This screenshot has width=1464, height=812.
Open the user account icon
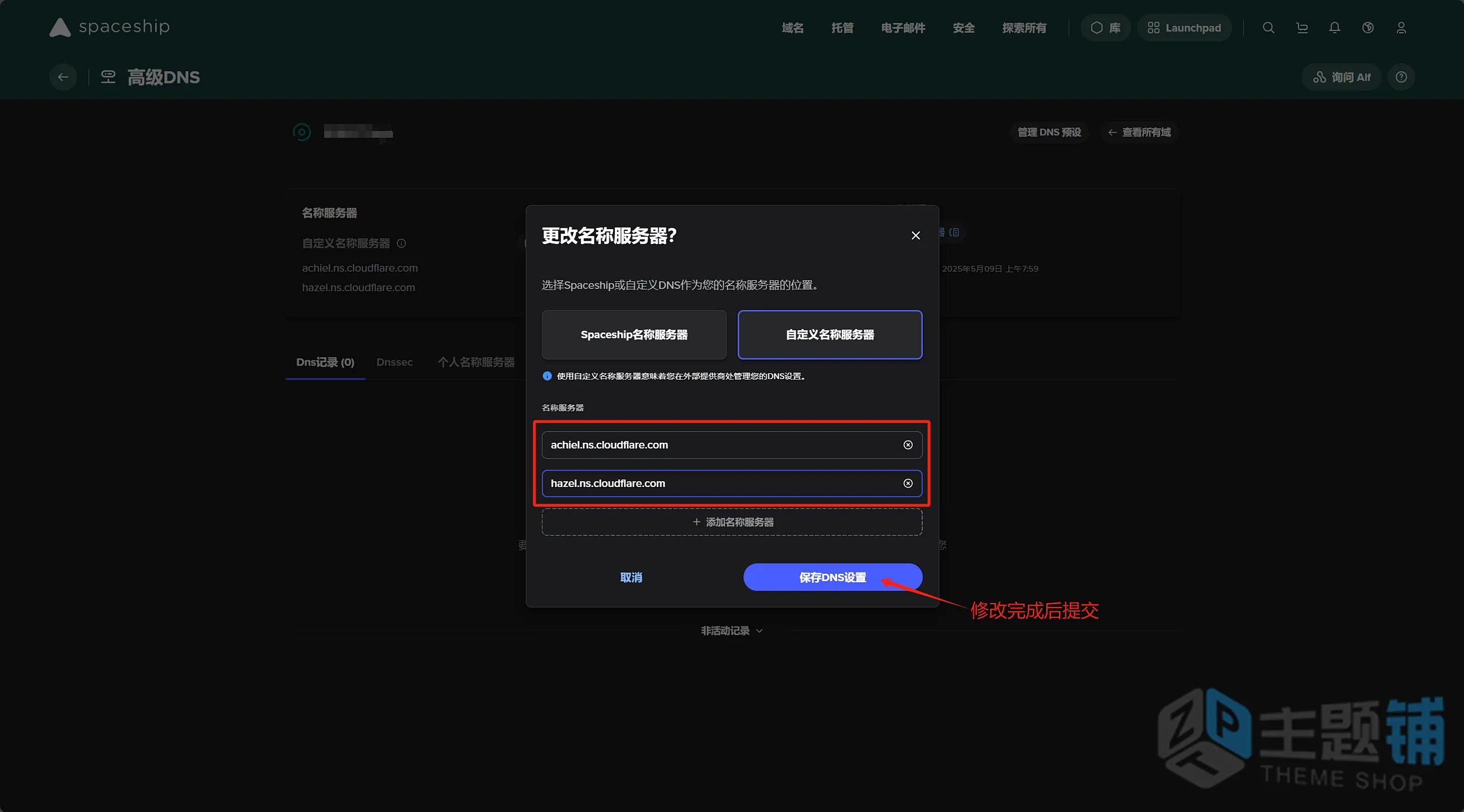coord(1401,28)
